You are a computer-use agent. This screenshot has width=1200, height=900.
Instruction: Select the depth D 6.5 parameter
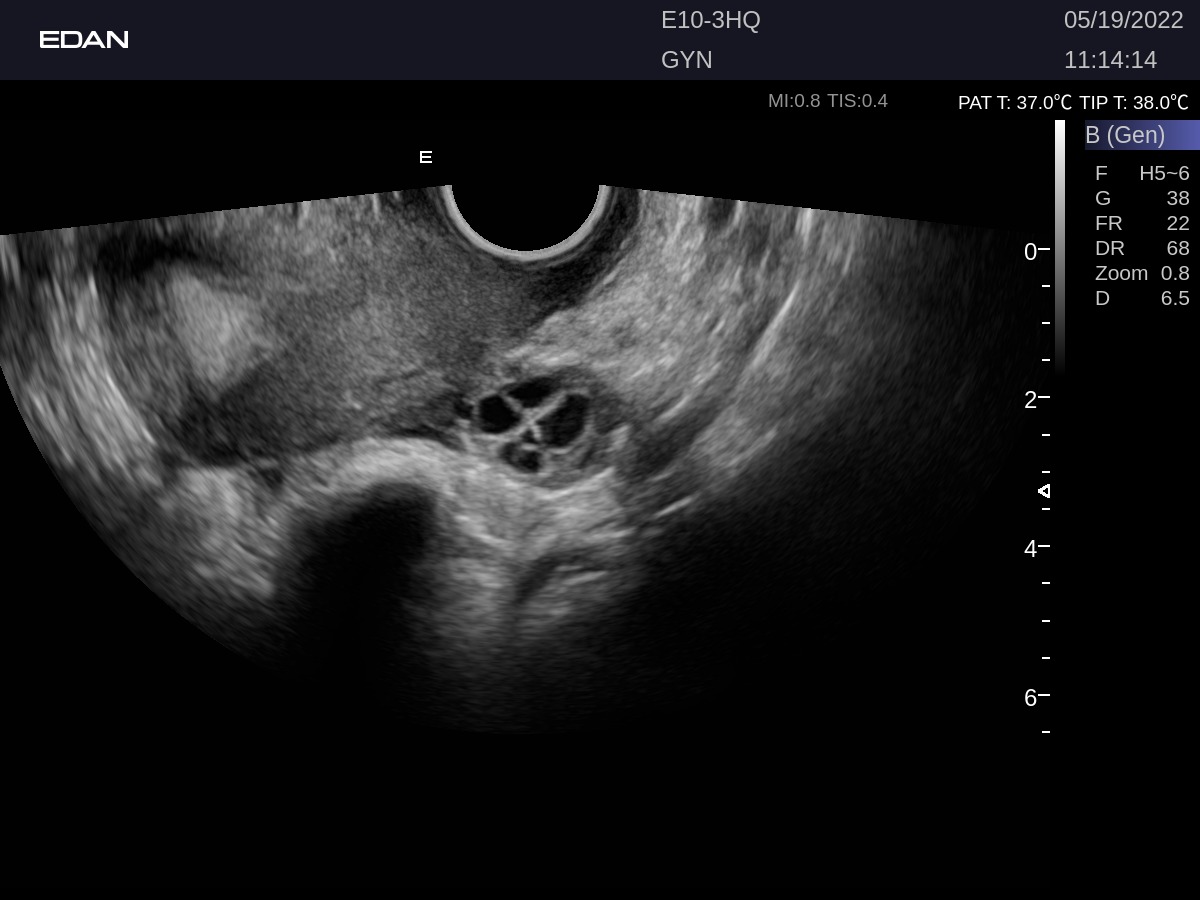click(x=1142, y=298)
